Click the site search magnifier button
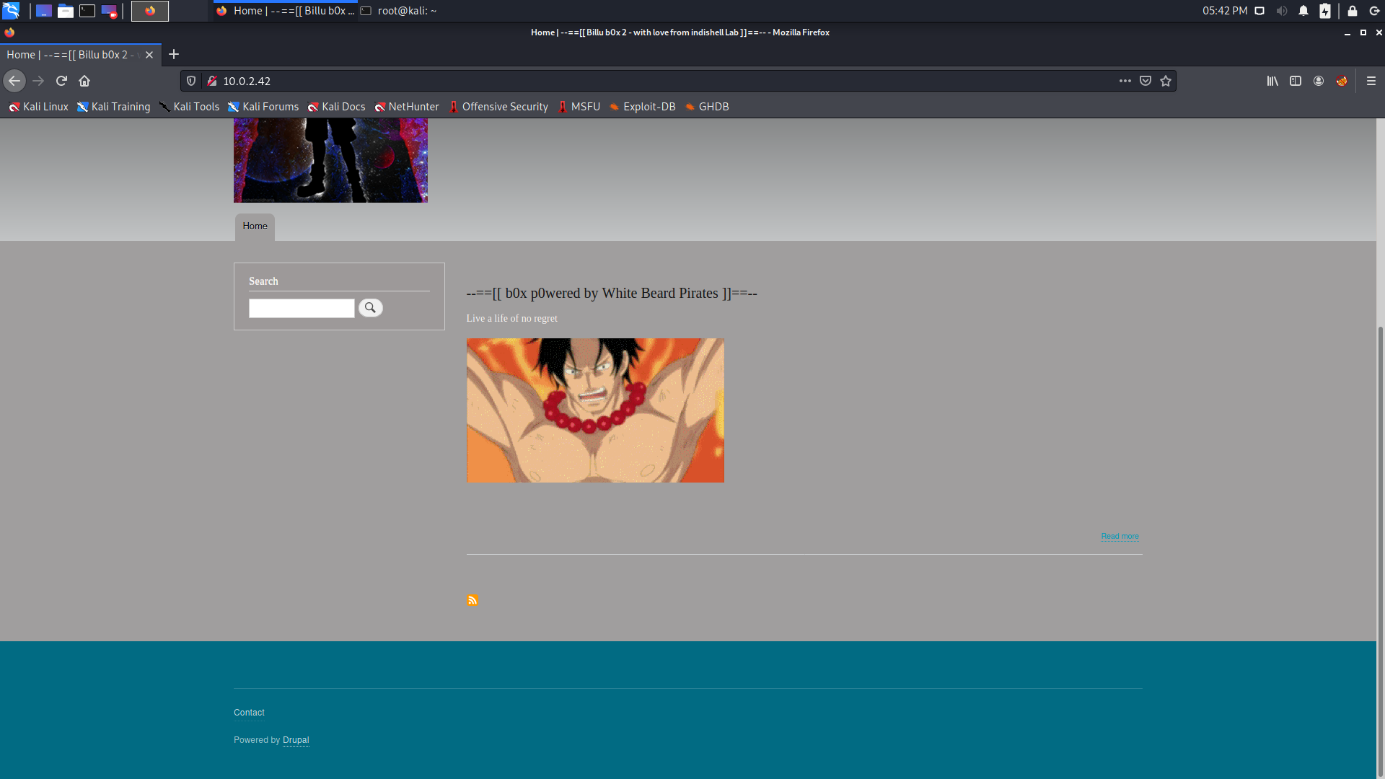The width and height of the screenshot is (1385, 779). (x=370, y=308)
